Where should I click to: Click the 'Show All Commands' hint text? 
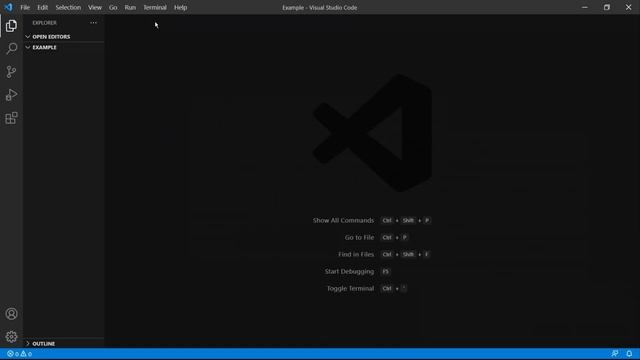[343, 220]
